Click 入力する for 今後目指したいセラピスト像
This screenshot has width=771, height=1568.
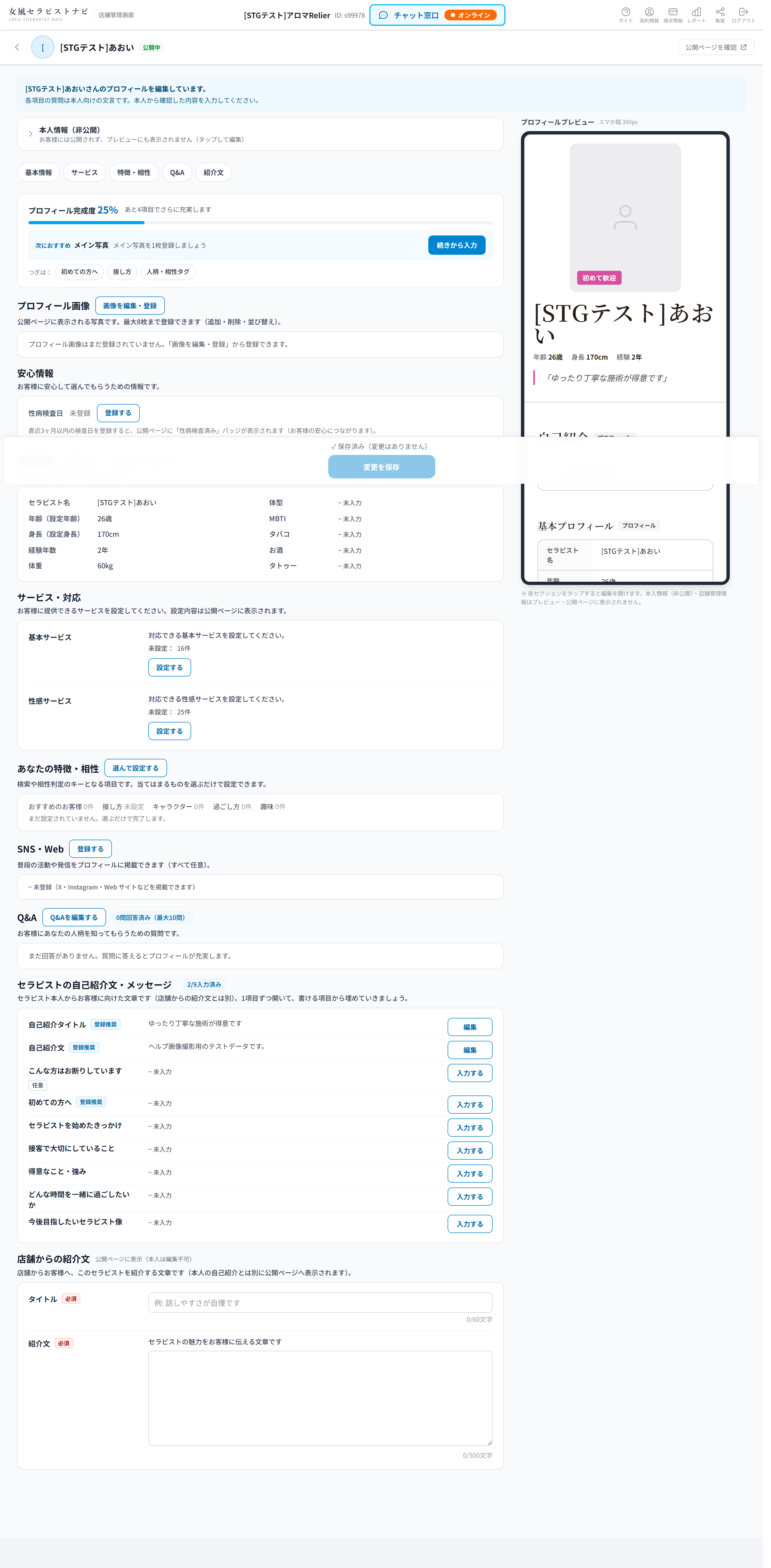(470, 1224)
